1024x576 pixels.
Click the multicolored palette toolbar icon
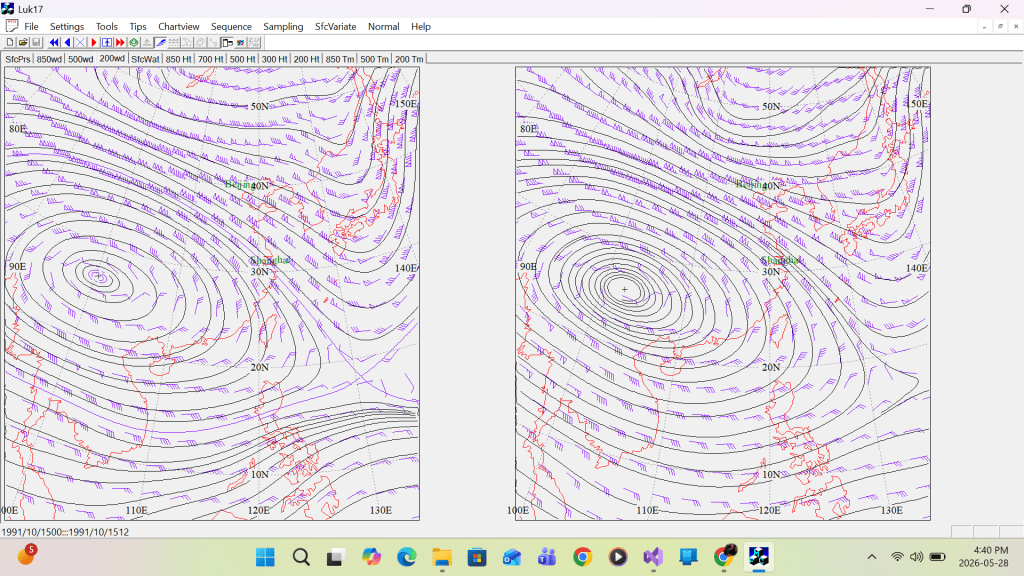click(240, 42)
